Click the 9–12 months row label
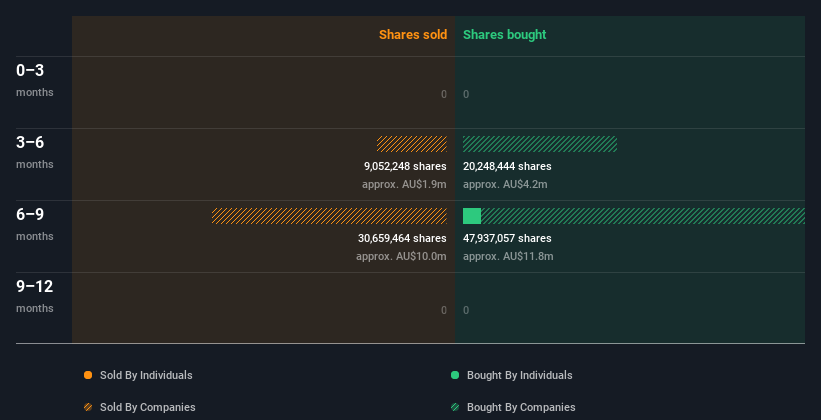This screenshot has width=821, height=420. (35, 296)
